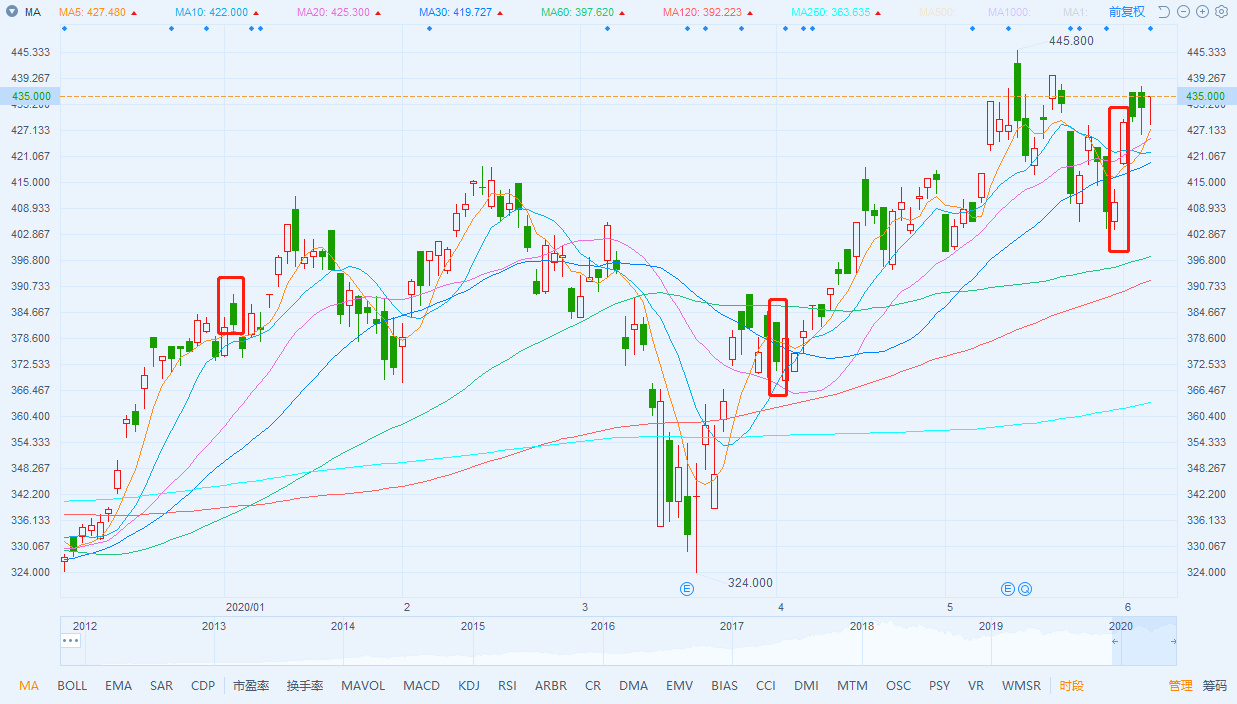Click the 435.000 price tag on left axis

(31, 96)
